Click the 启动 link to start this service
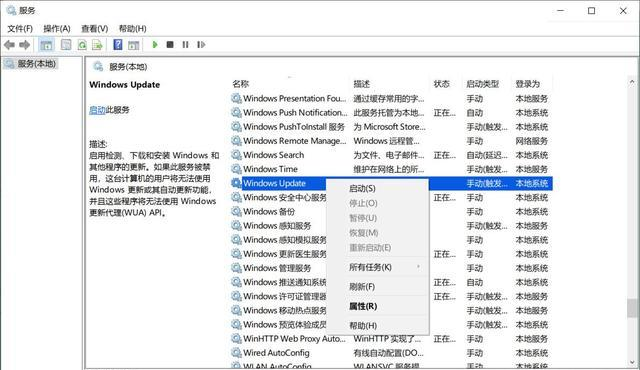 click(x=97, y=110)
